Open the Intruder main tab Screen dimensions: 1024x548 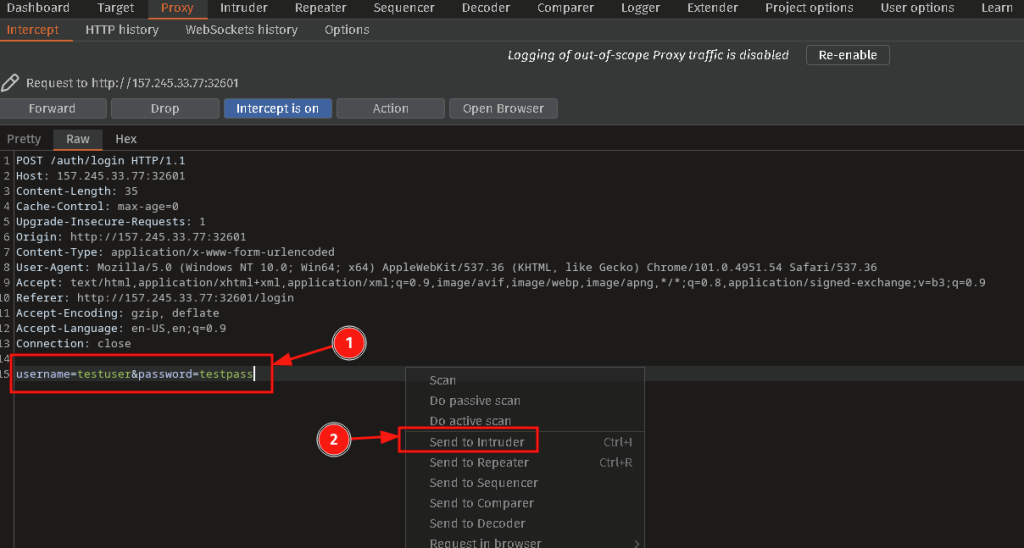244,8
